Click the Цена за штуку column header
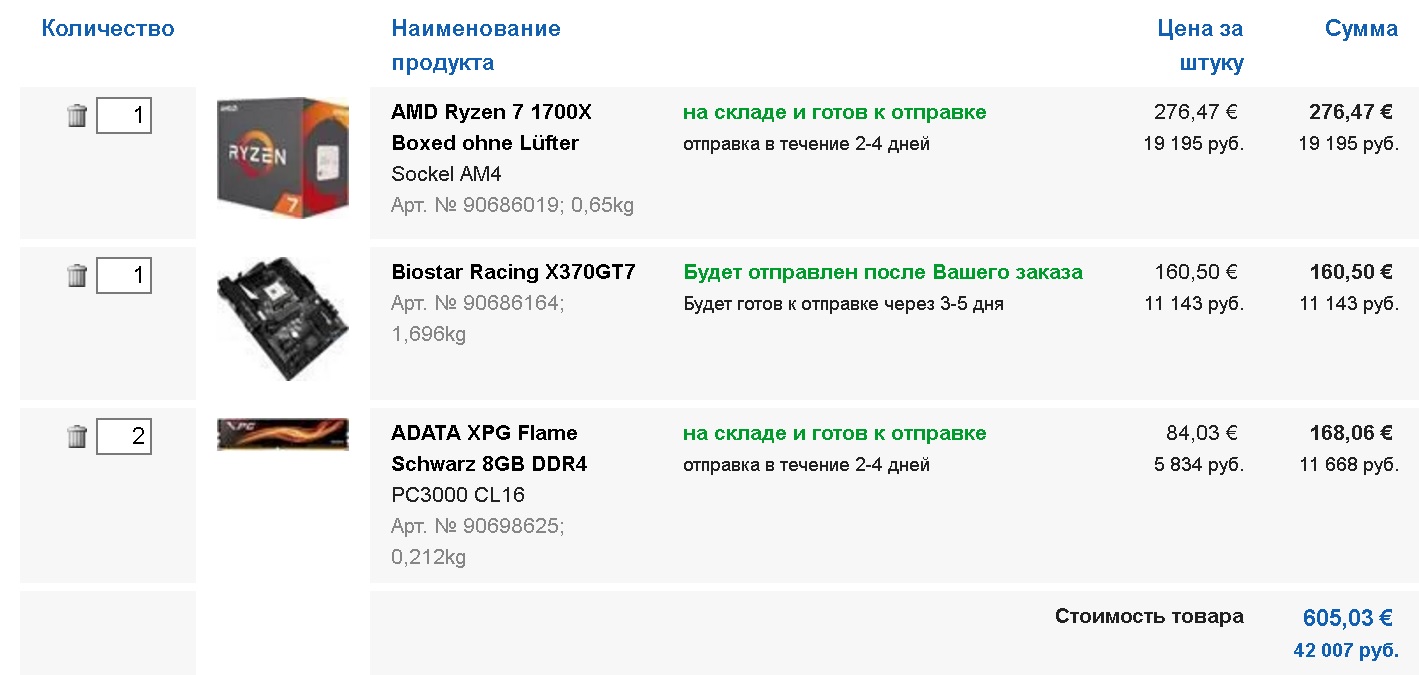Image resolution: width=1419 pixels, height=675 pixels. click(1200, 45)
